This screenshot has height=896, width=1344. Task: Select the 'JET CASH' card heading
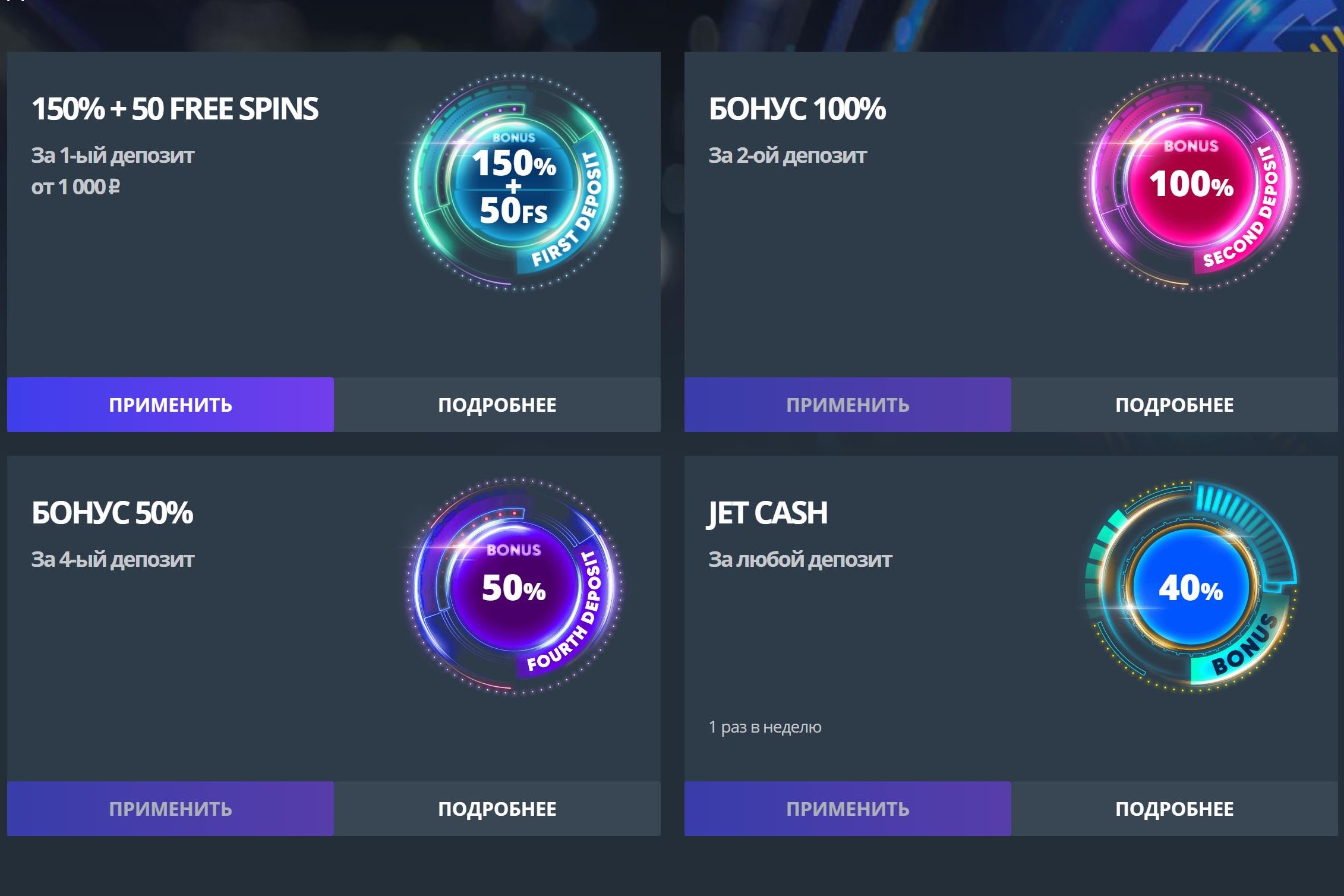768,513
